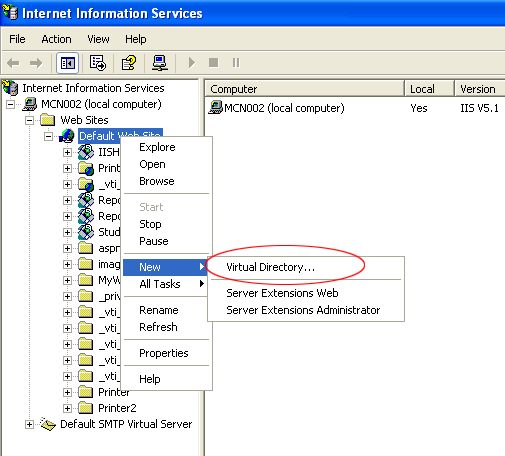This screenshot has width=505, height=456.
Task: Select Open in context menu
Action: [166, 164]
